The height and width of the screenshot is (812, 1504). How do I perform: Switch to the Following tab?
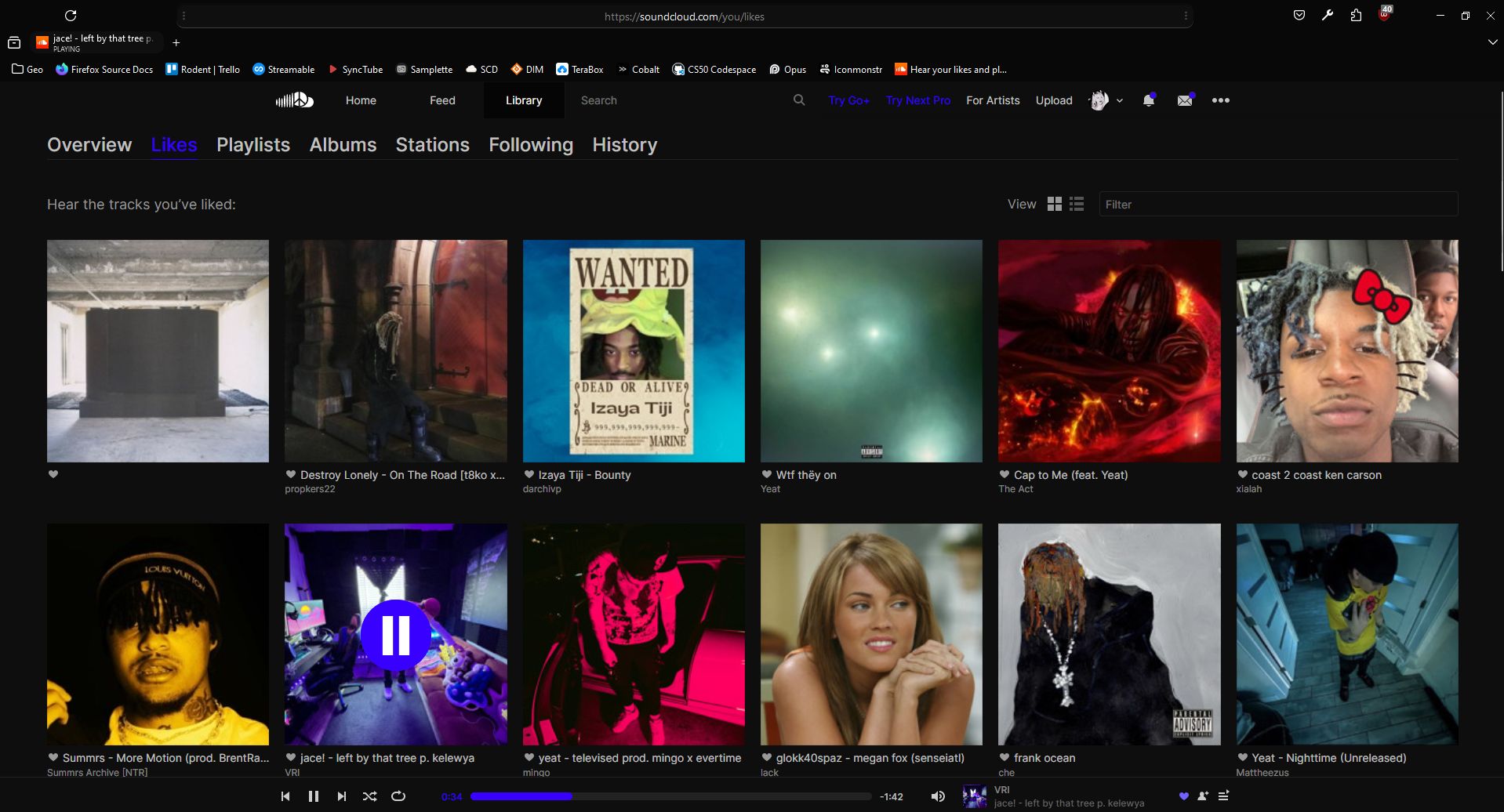click(531, 145)
